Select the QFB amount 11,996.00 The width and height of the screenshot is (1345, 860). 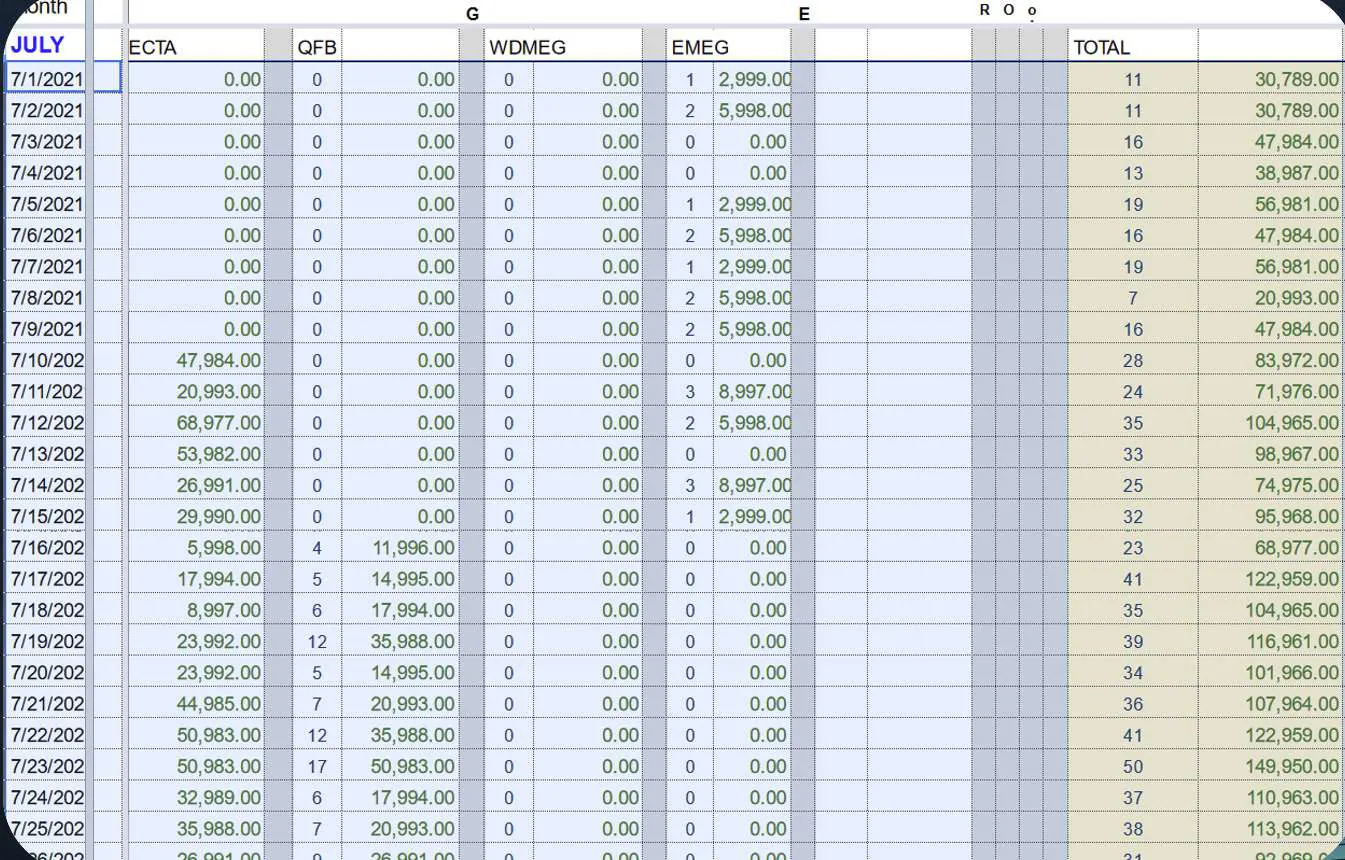tap(400, 548)
